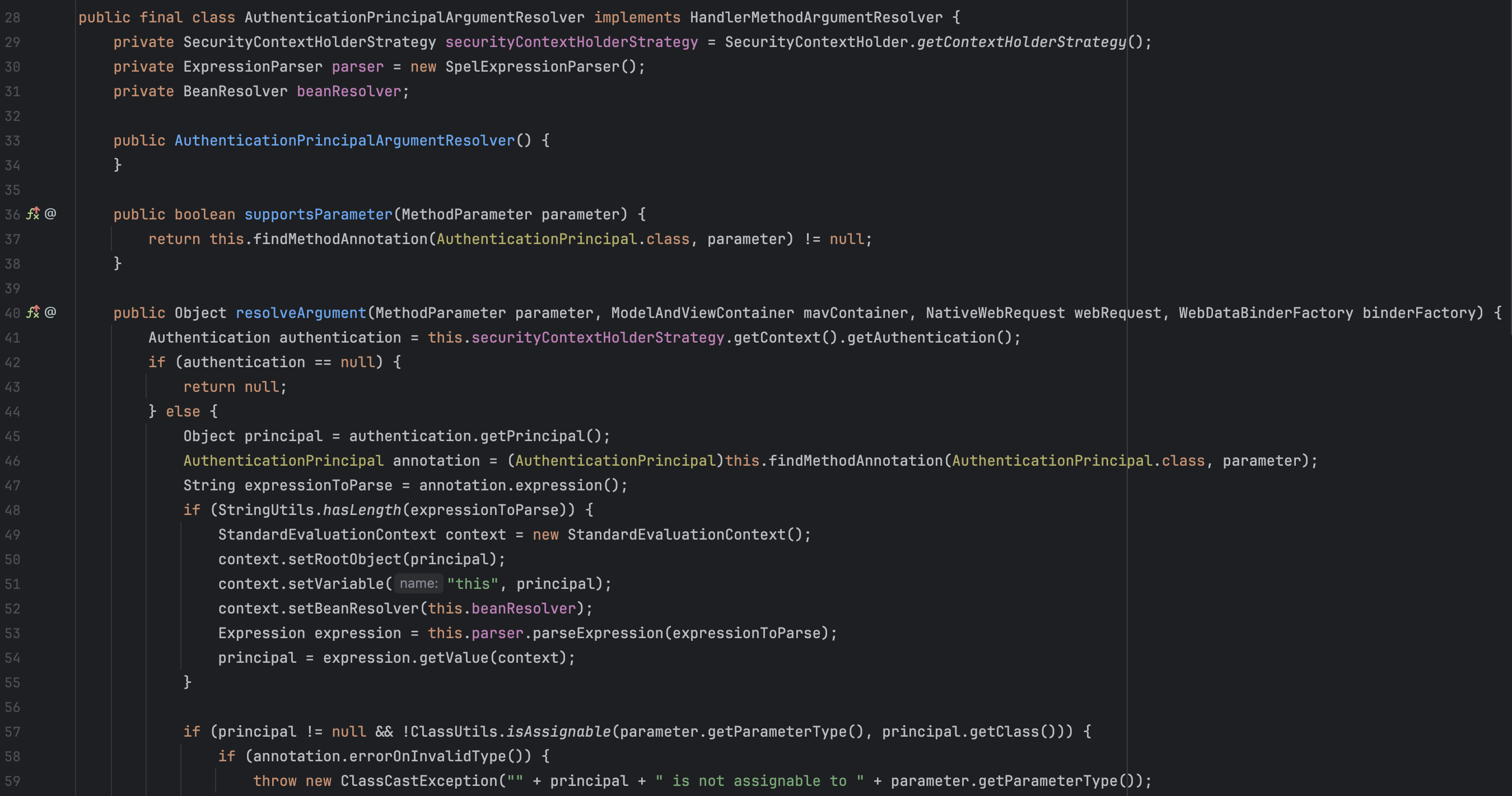Click the resolveArgument method name
The width and height of the screenshot is (1512, 796).
[301, 313]
